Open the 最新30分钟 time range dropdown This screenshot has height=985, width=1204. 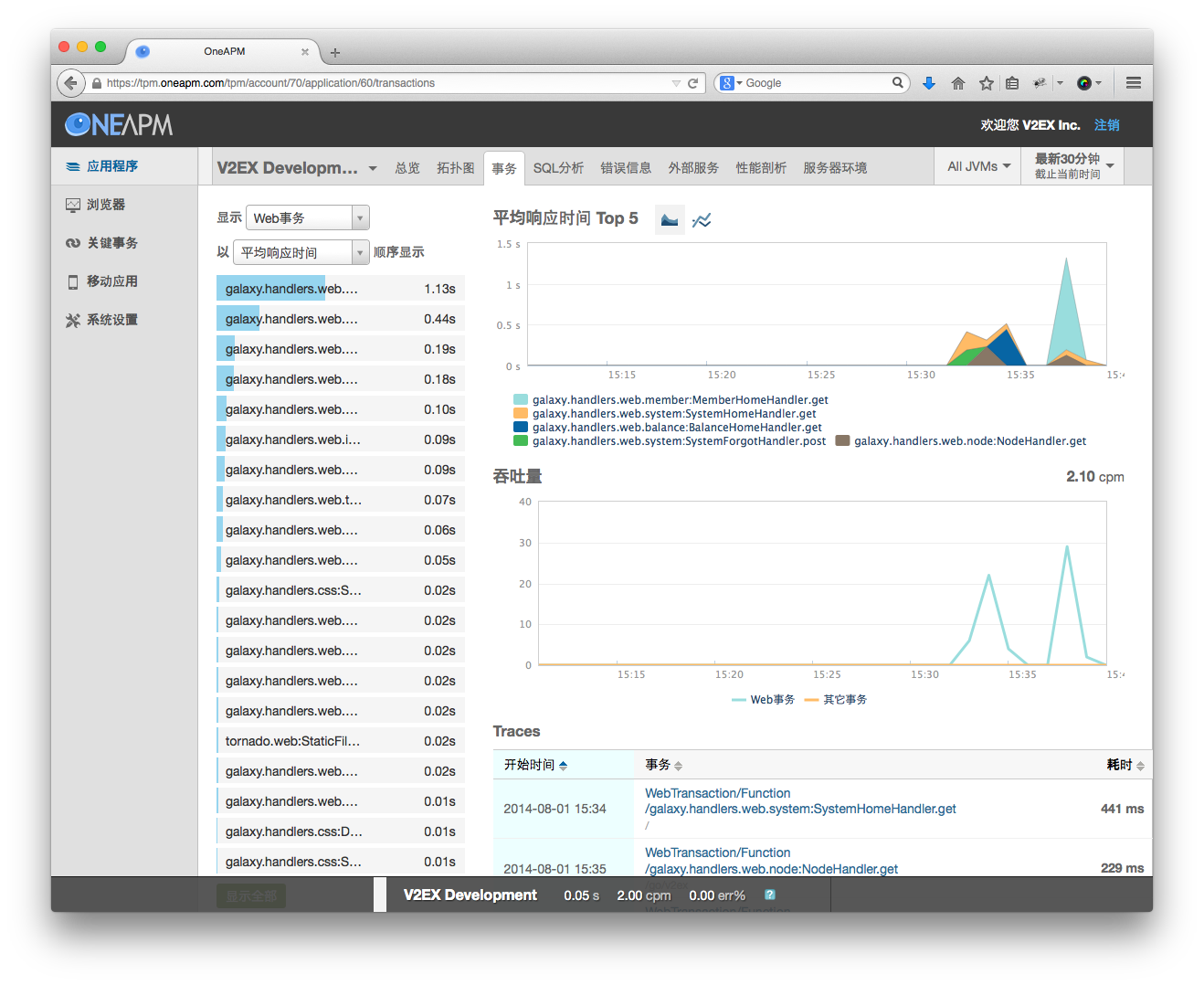click(1073, 166)
